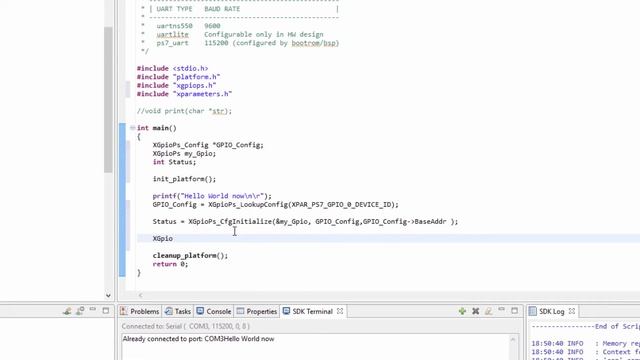Click green plus connect serial port icon
The image size is (640, 360).
462,311
